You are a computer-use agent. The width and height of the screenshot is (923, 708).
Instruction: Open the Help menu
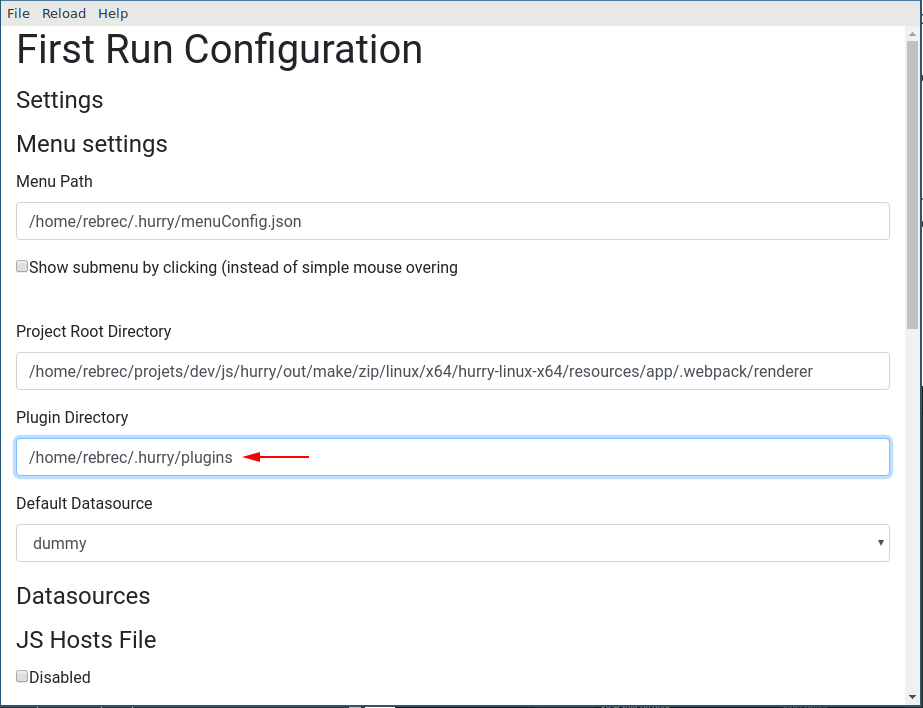[x=113, y=13]
